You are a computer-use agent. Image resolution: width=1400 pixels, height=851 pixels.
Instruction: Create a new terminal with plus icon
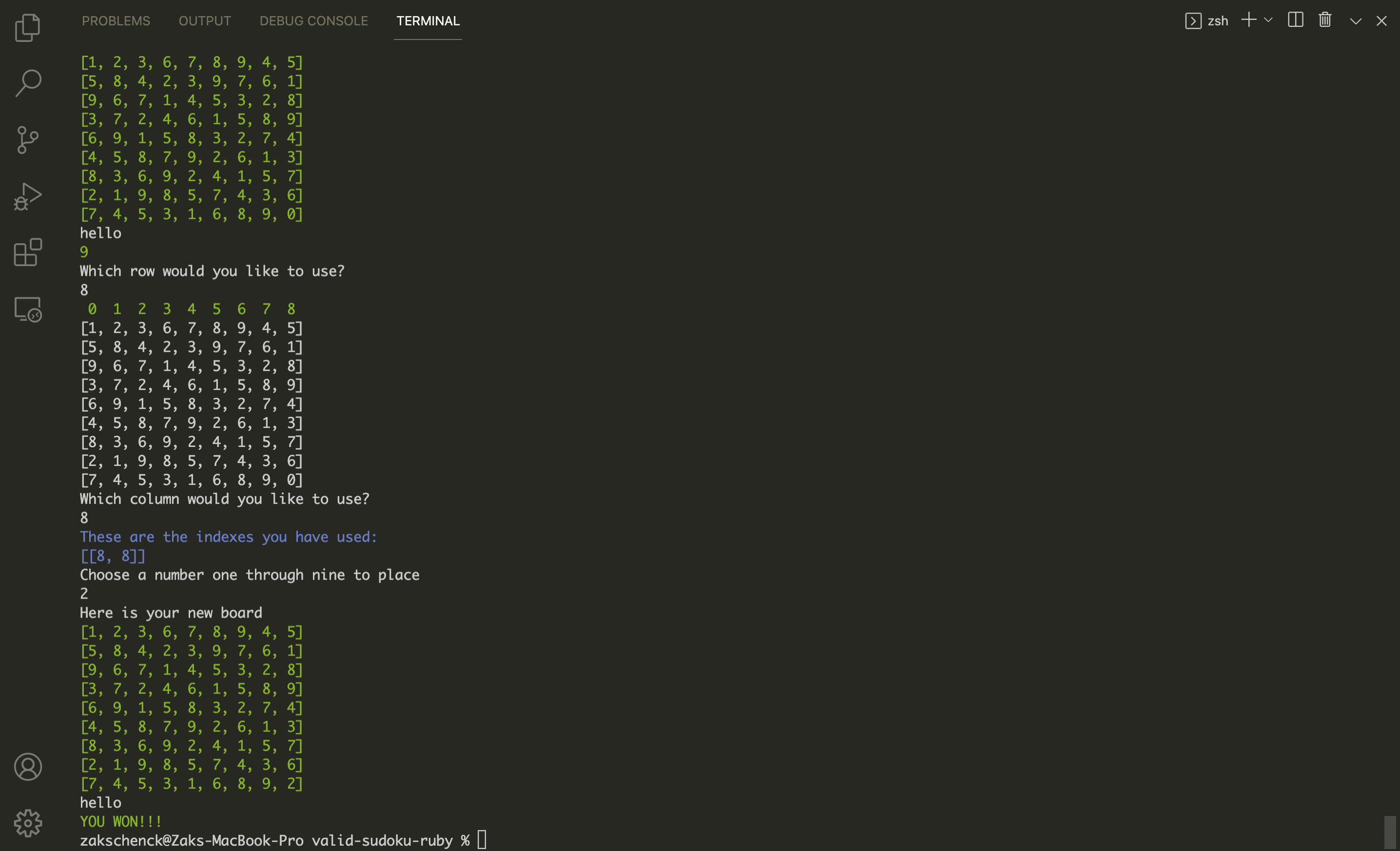[1248, 20]
